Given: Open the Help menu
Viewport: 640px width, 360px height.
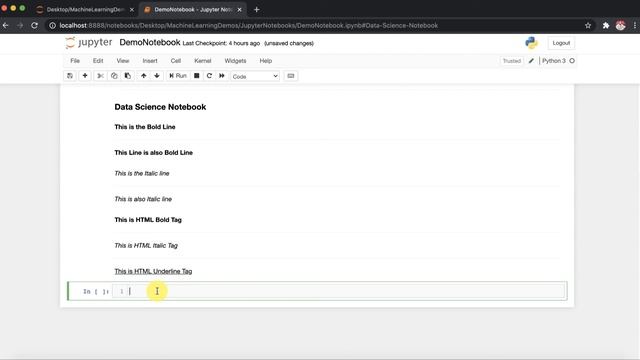Looking at the screenshot, I should pyautogui.click(x=266, y=61).
